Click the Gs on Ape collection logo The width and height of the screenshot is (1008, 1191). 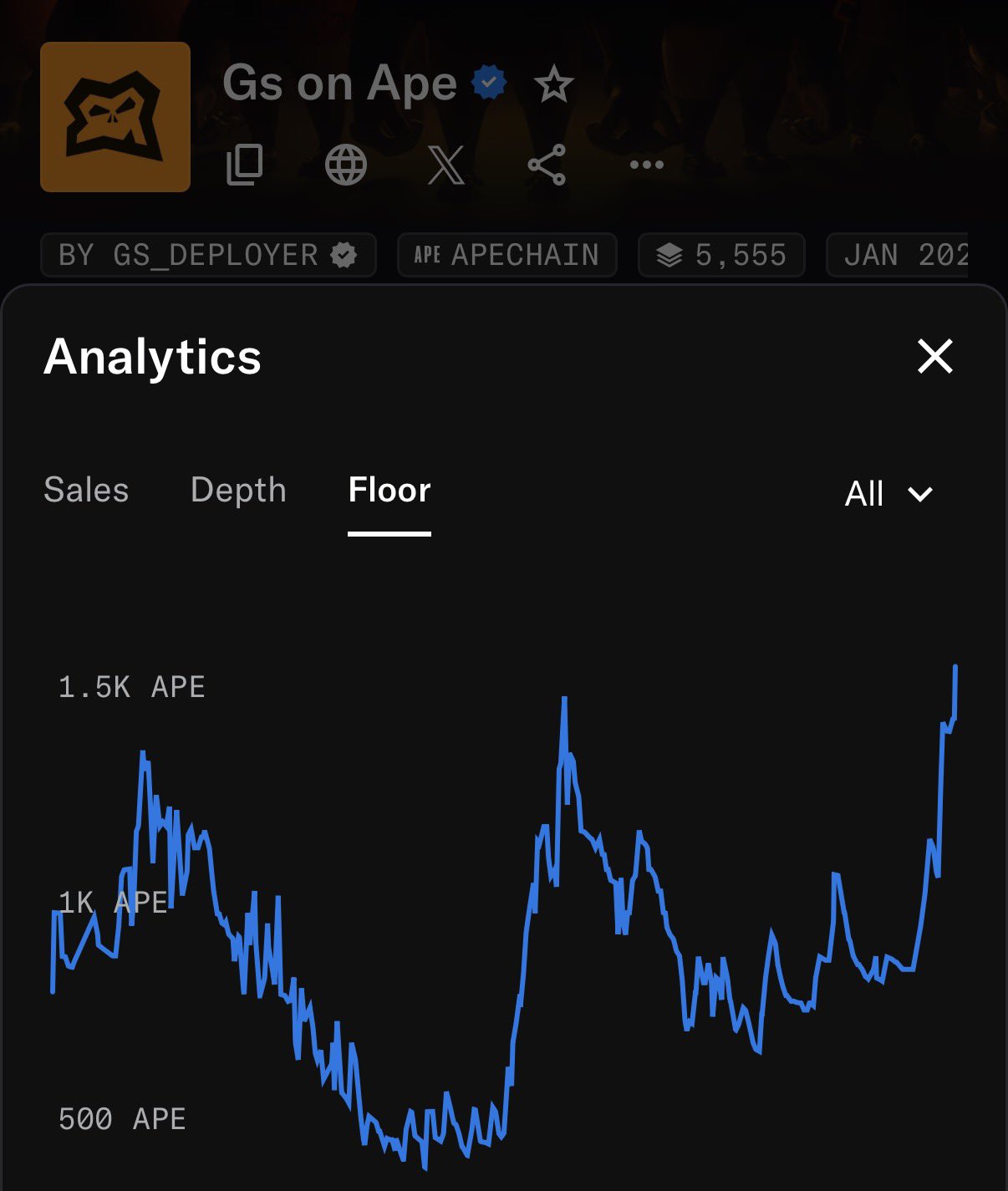coord(115,117)
